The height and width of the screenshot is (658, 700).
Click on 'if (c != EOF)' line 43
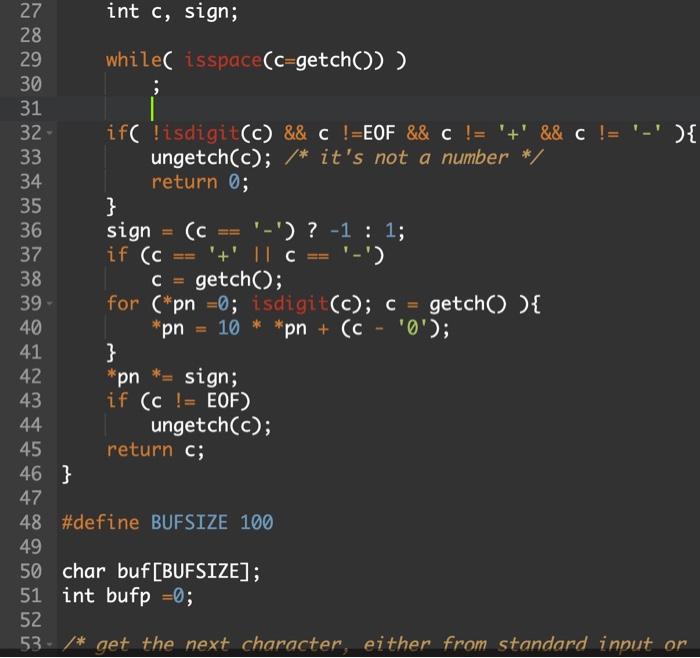pyautogui.click(x=178, y=401)
